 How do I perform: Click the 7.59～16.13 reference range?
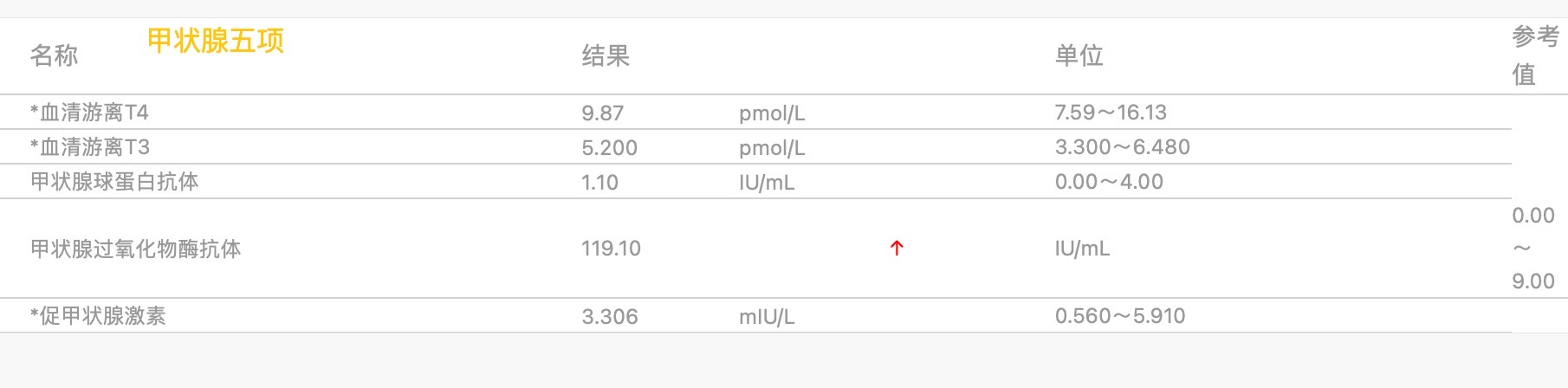point(1111,113)
